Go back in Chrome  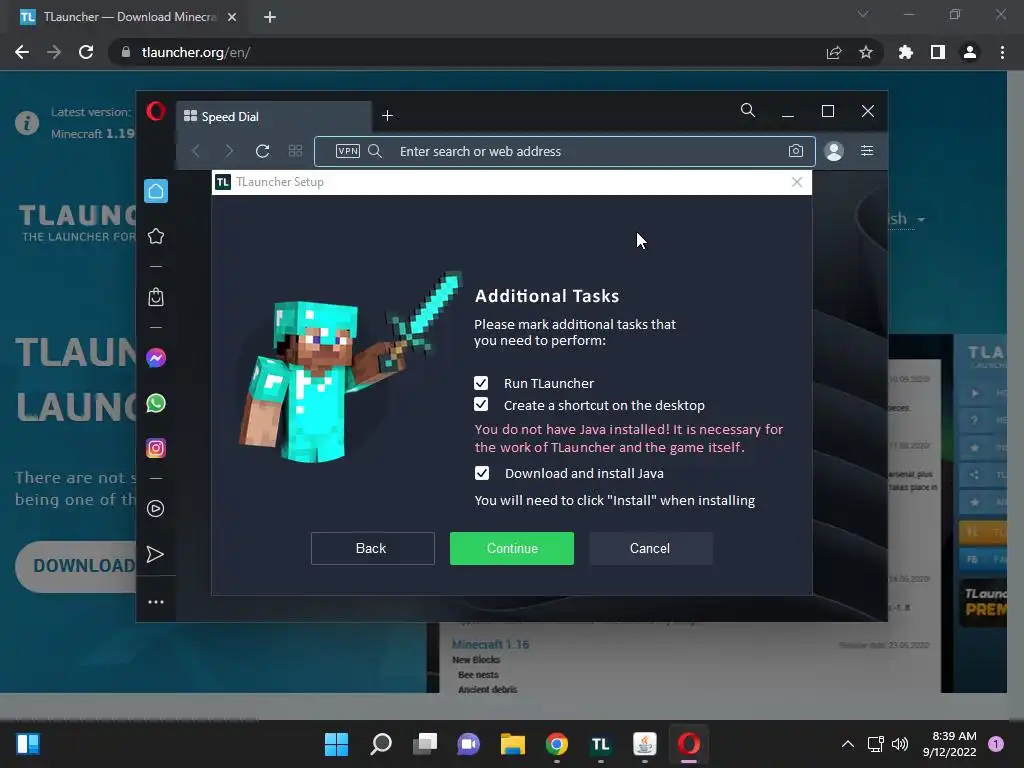click(22, 52)
